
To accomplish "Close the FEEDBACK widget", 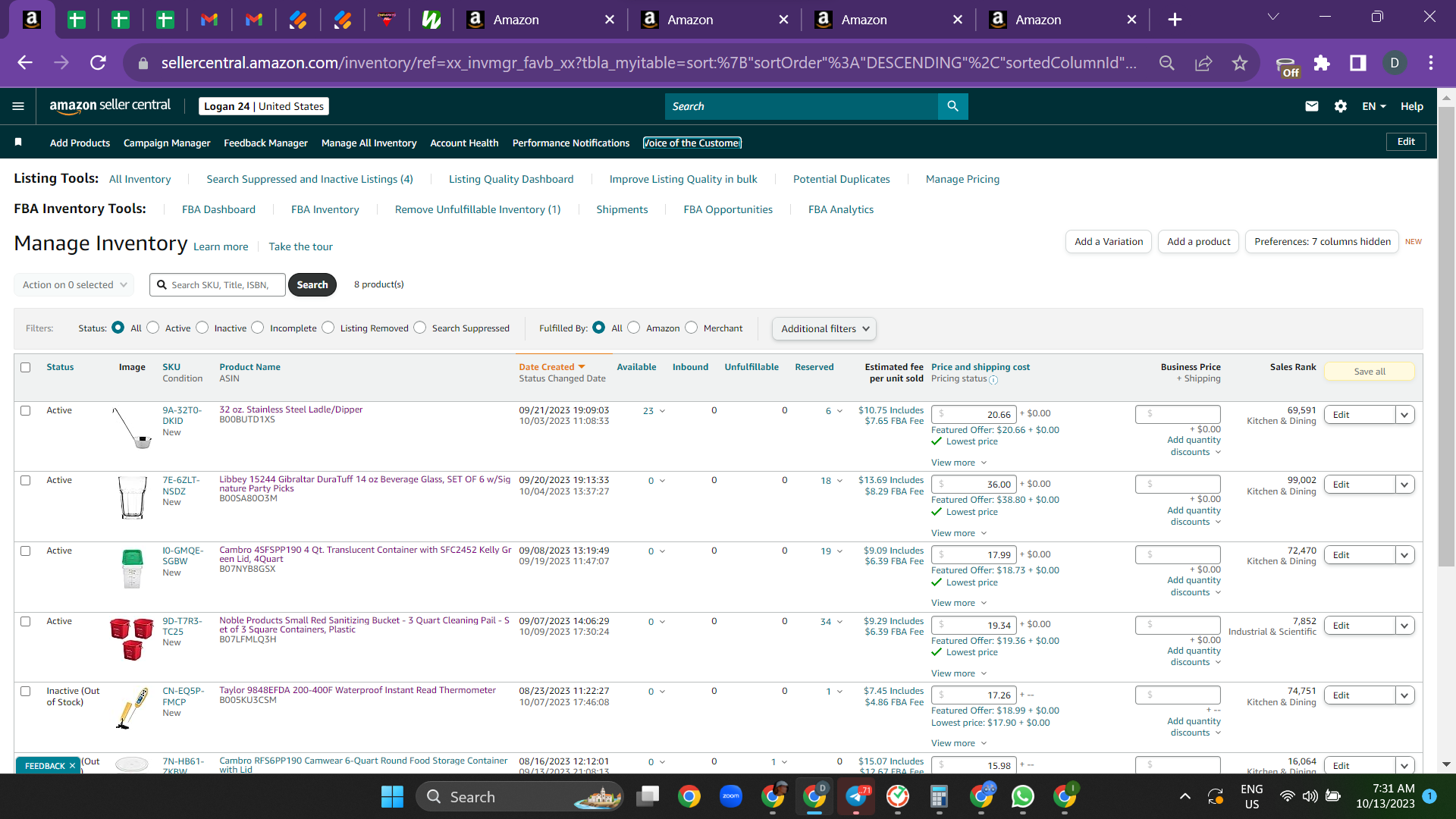I will coord(73,766).
